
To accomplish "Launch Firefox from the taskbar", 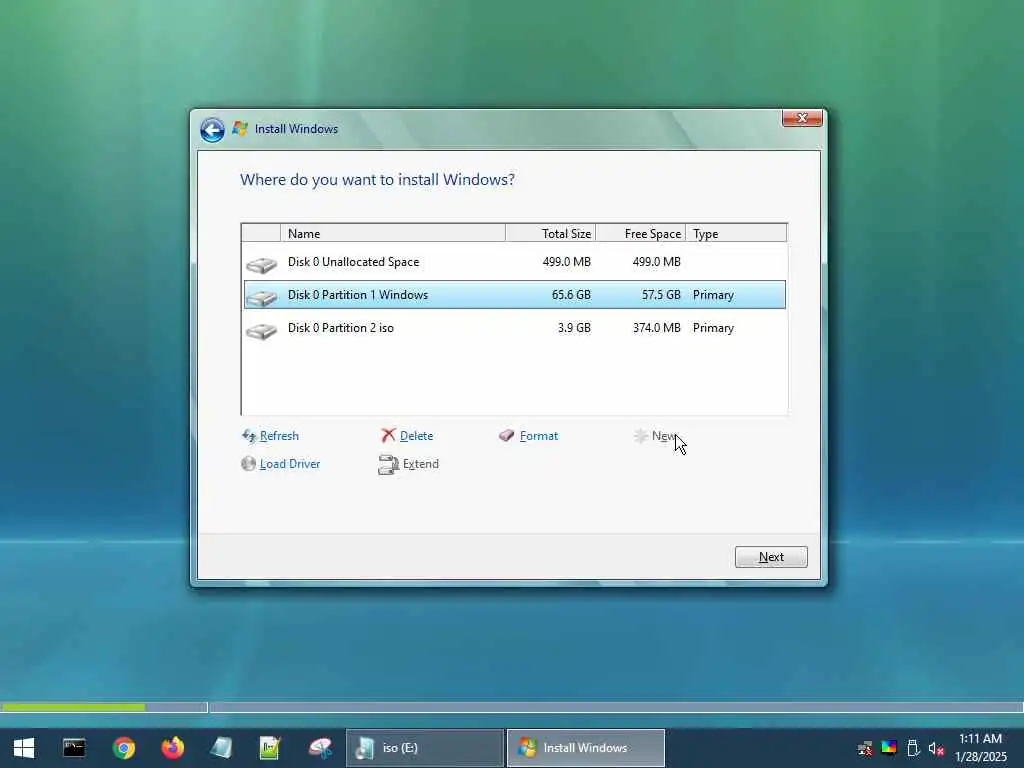I will tap(172, 748).
